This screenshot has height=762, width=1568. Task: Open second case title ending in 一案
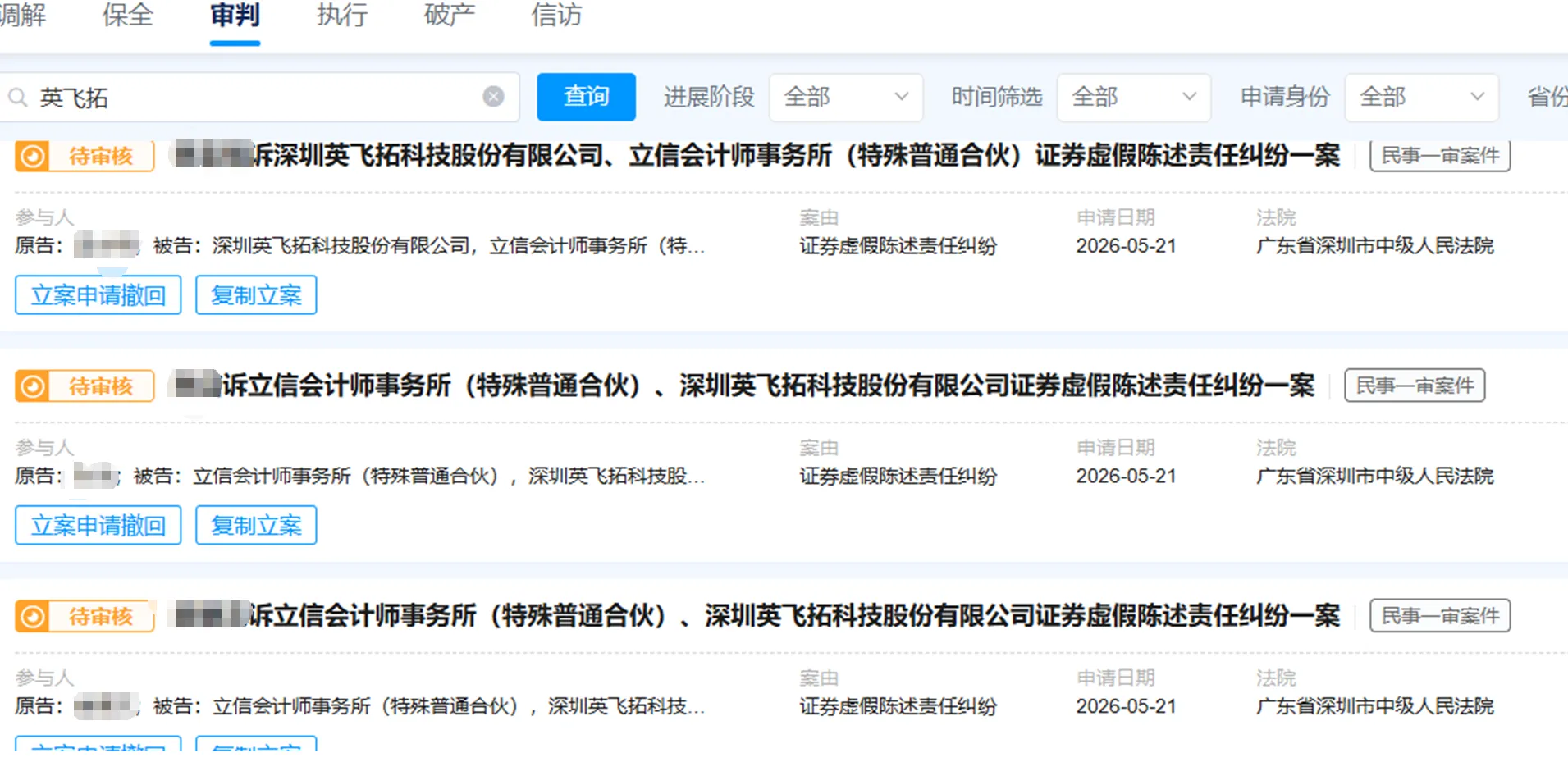click(x=768, y=386)
